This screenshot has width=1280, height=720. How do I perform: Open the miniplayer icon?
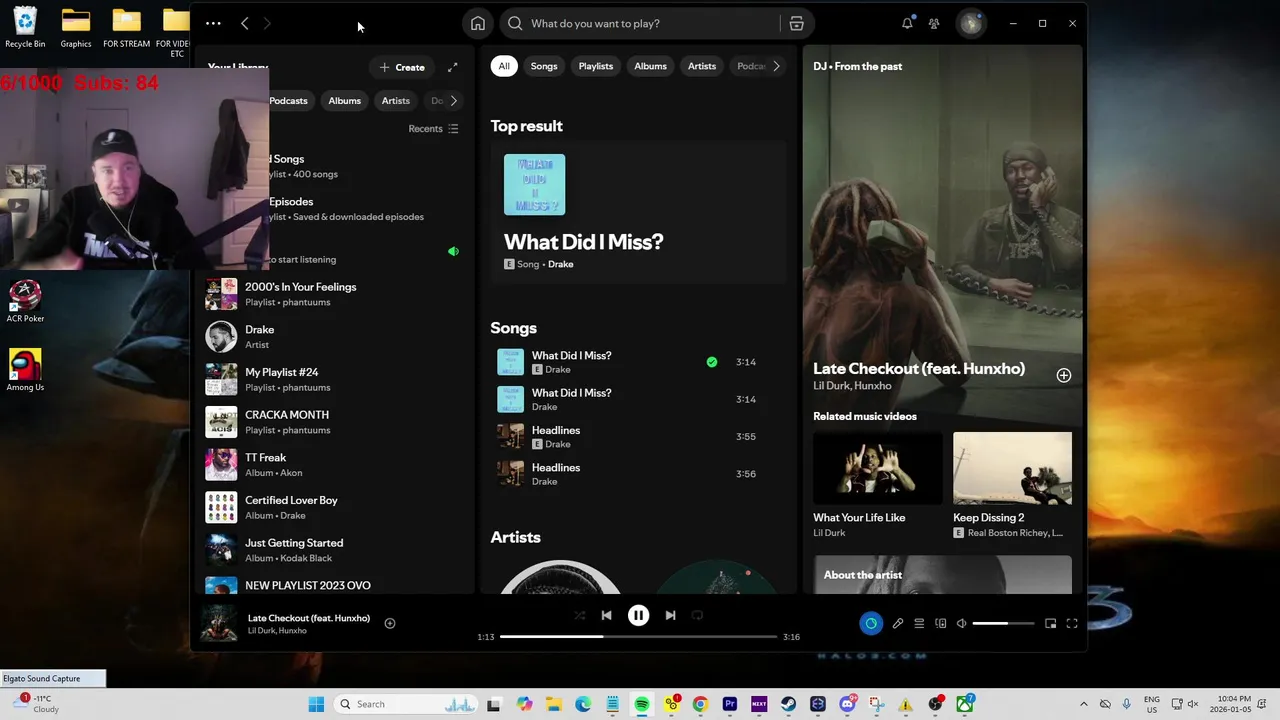click(1050, 623)
